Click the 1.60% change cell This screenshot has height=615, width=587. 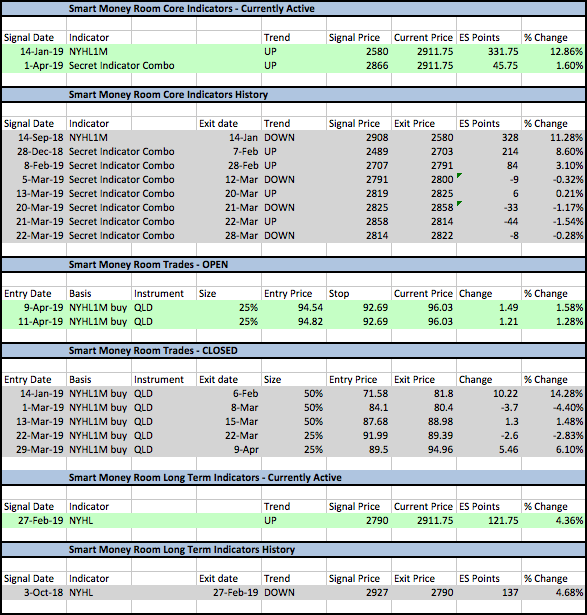[569, 66]
